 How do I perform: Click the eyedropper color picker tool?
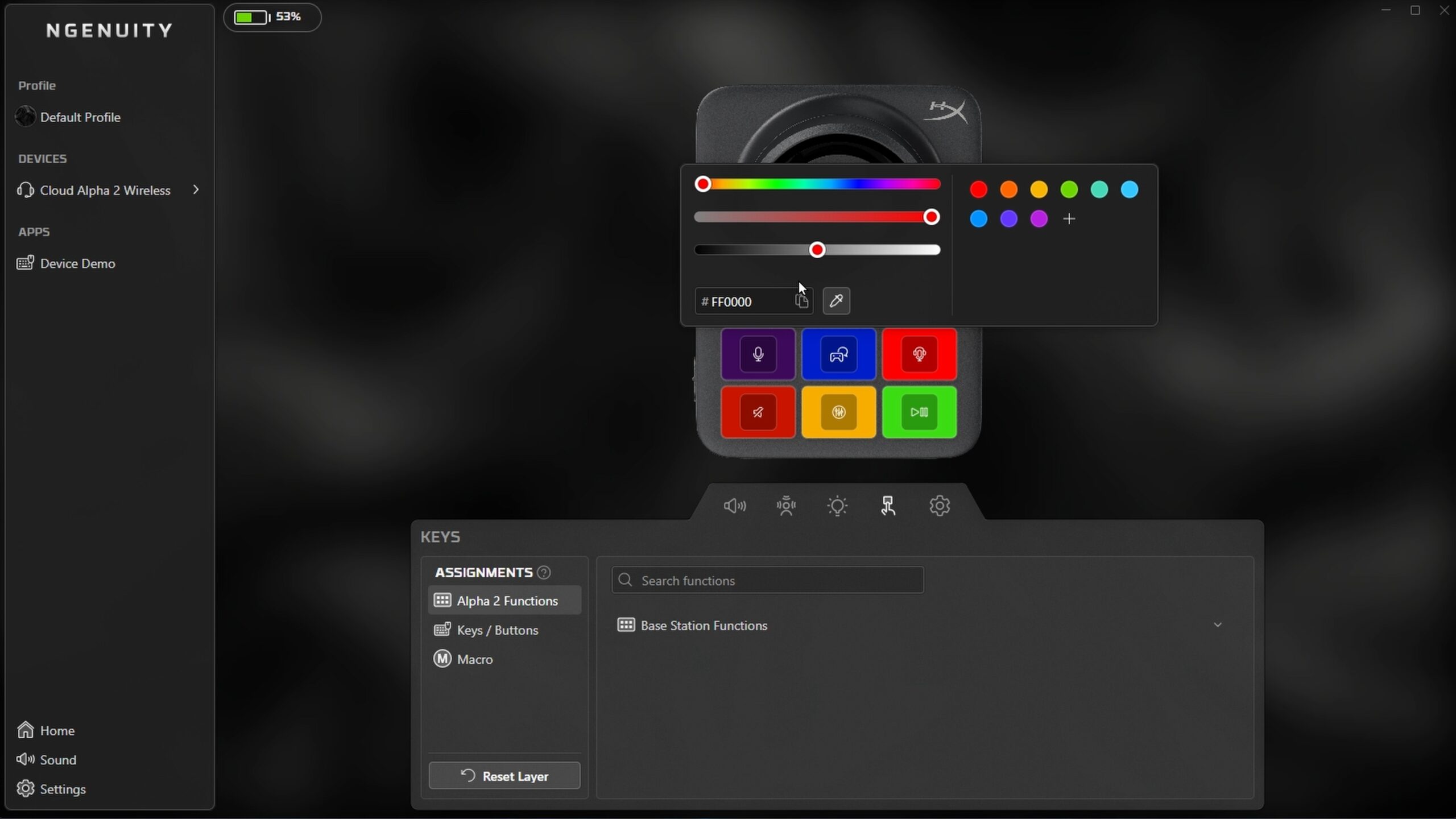836,301
